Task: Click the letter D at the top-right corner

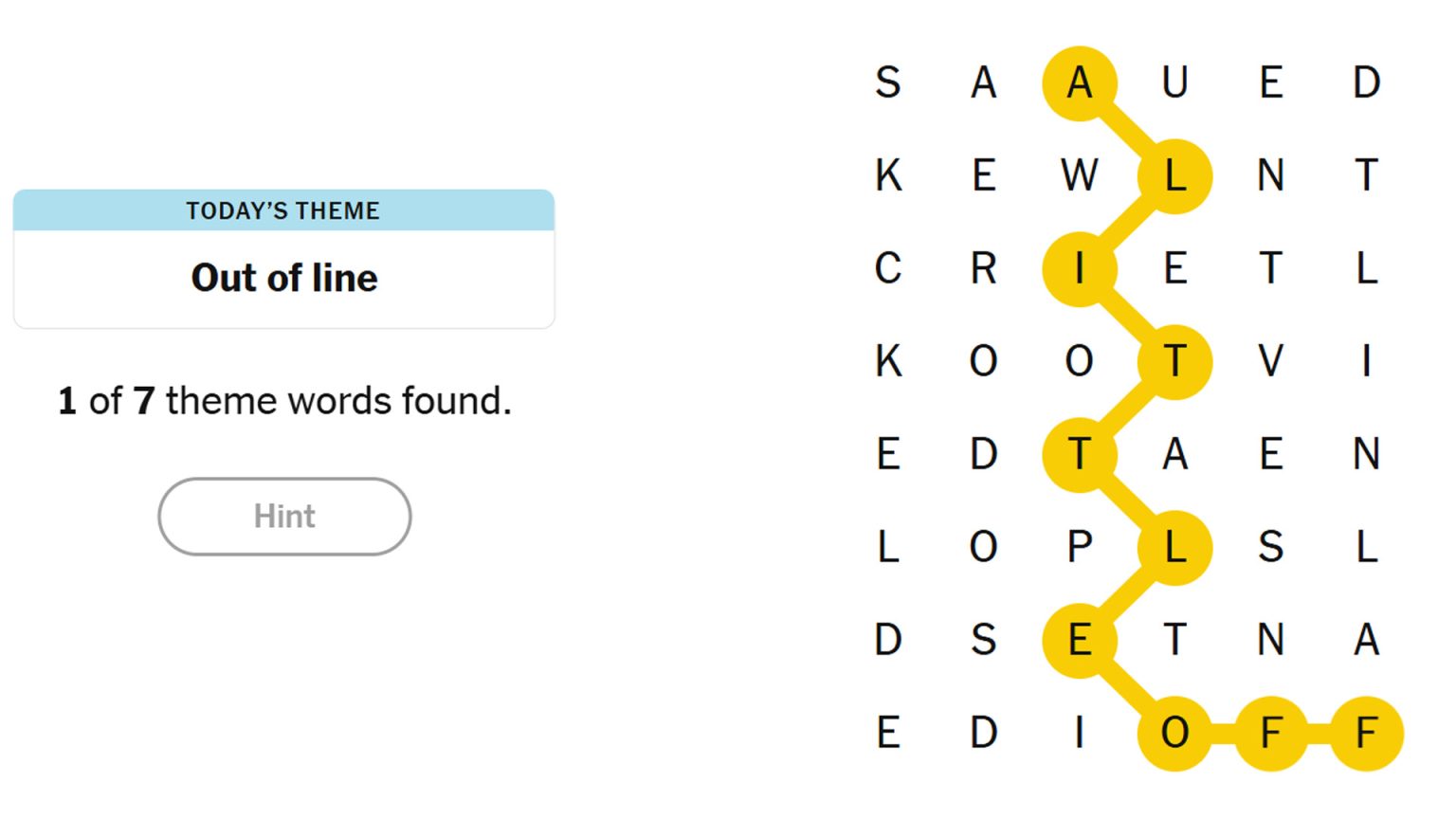Action: [1366, 83]
